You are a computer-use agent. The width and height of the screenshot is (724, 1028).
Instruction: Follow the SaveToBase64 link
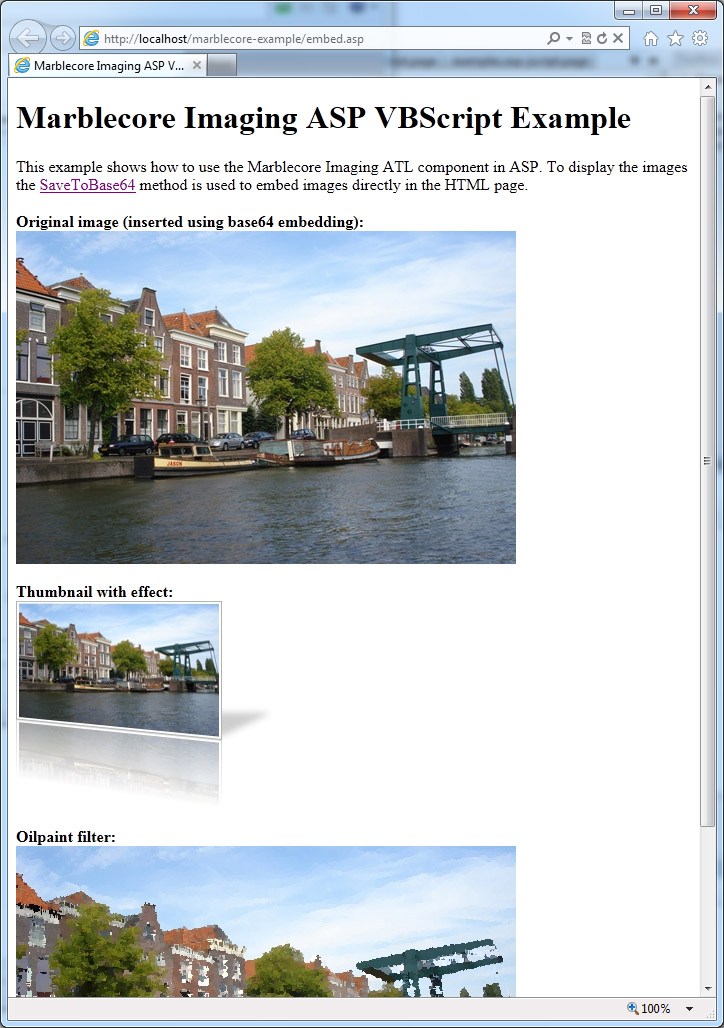pos(87,186)
